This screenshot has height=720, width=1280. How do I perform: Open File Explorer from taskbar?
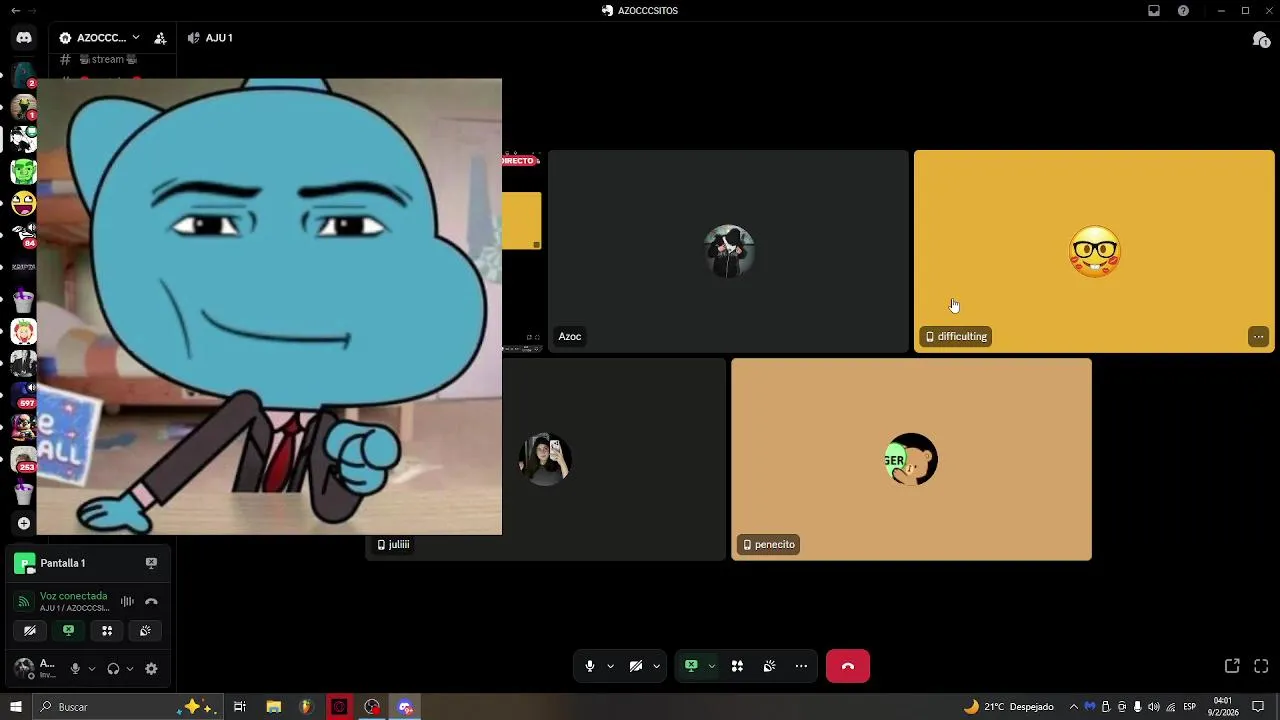273,707
